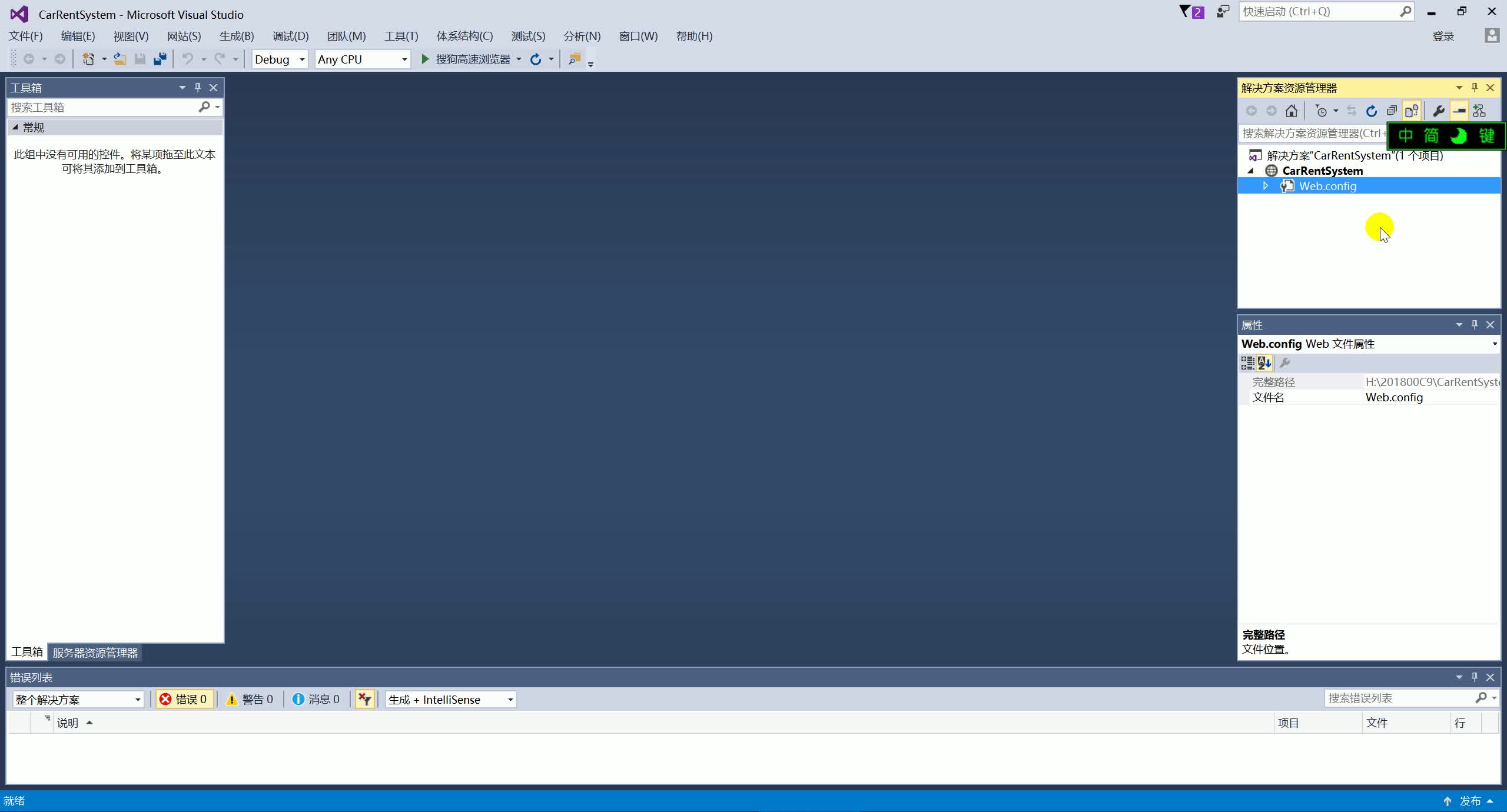The height and width of the screenshot is (812, 1507).
Task: Toggle the 警告 0 warnings filter
Action: 251,699
